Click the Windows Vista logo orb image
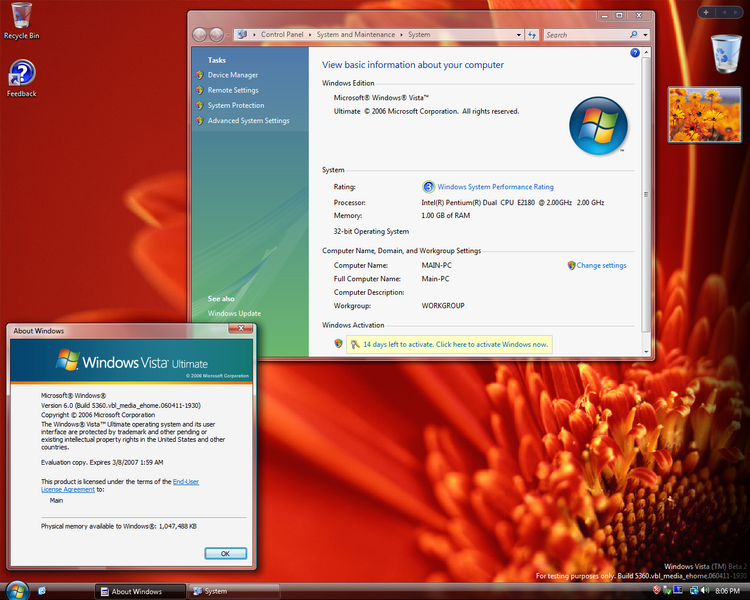750x600 pixels. 598,126
